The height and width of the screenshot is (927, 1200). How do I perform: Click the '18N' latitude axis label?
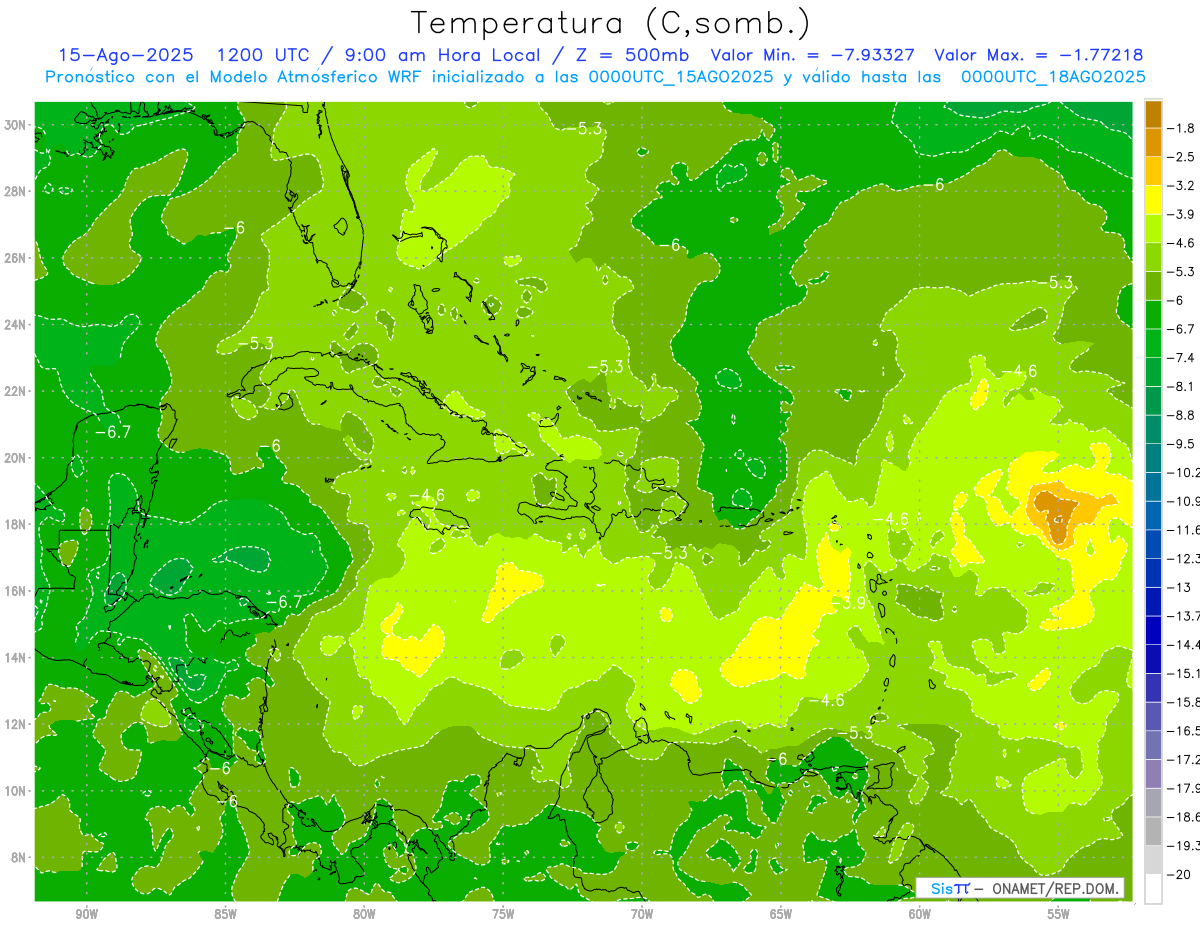point(16,524)
